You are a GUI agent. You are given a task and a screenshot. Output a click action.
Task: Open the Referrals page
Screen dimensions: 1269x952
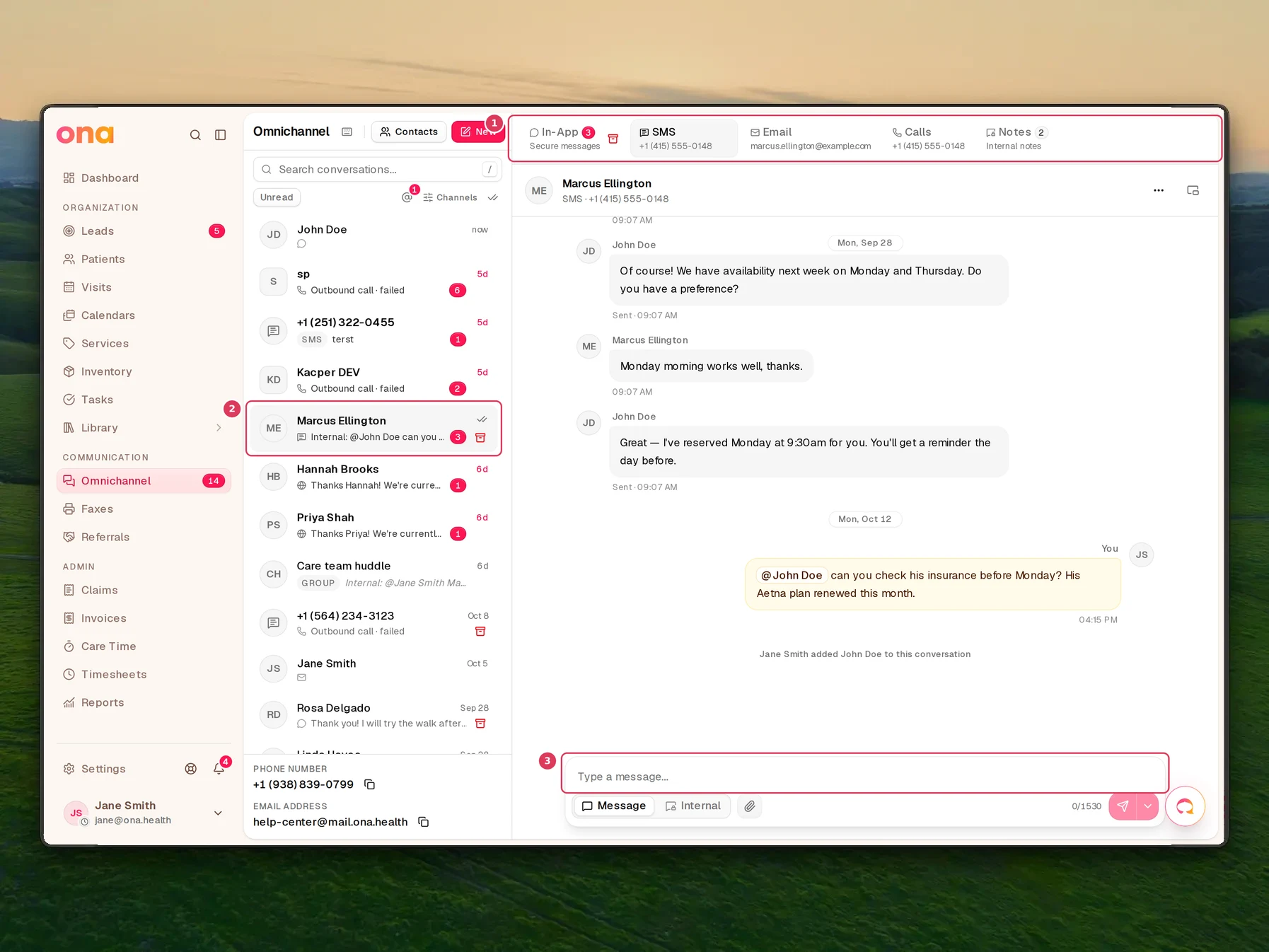[144, 538]
